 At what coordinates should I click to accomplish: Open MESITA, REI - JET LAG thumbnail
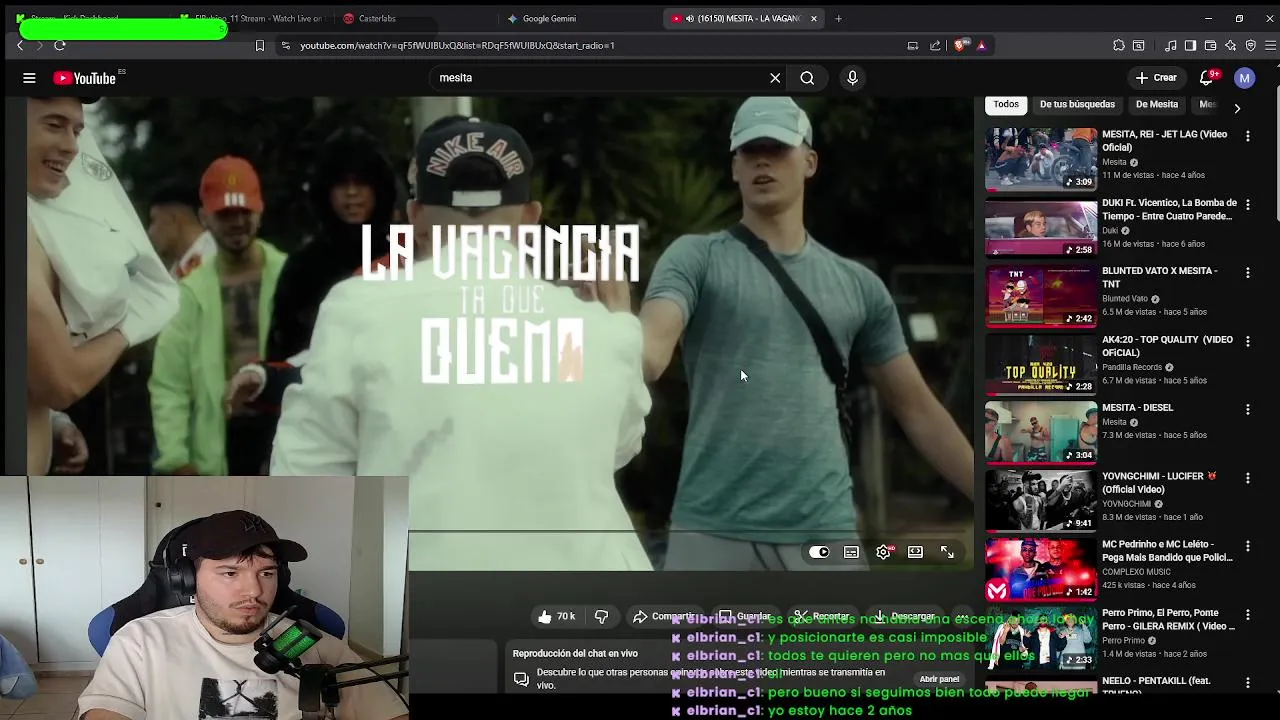point(1041,159)
